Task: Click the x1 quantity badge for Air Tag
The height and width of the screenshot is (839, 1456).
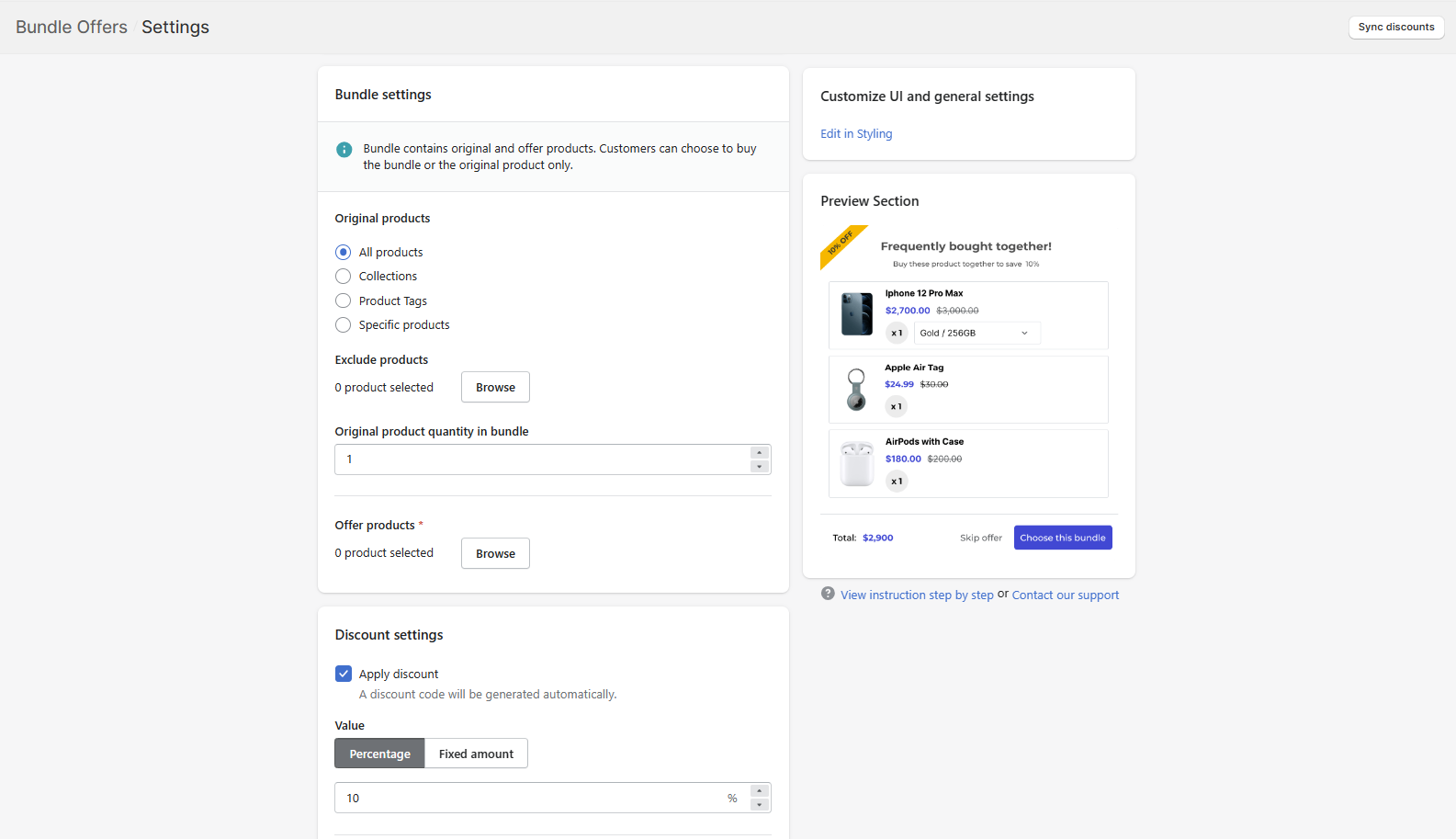Action: 897,406
